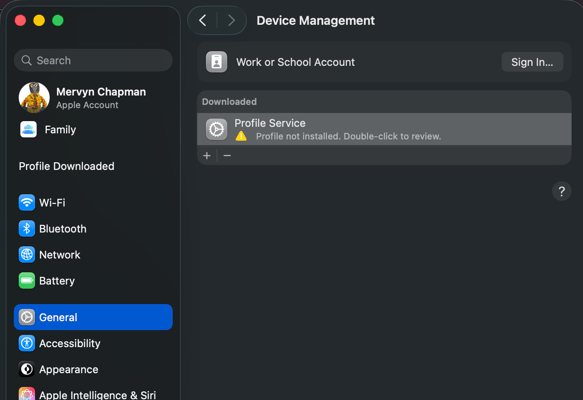Click the General gear icon
Screen dimensions: 583x400
coord(27,317)
